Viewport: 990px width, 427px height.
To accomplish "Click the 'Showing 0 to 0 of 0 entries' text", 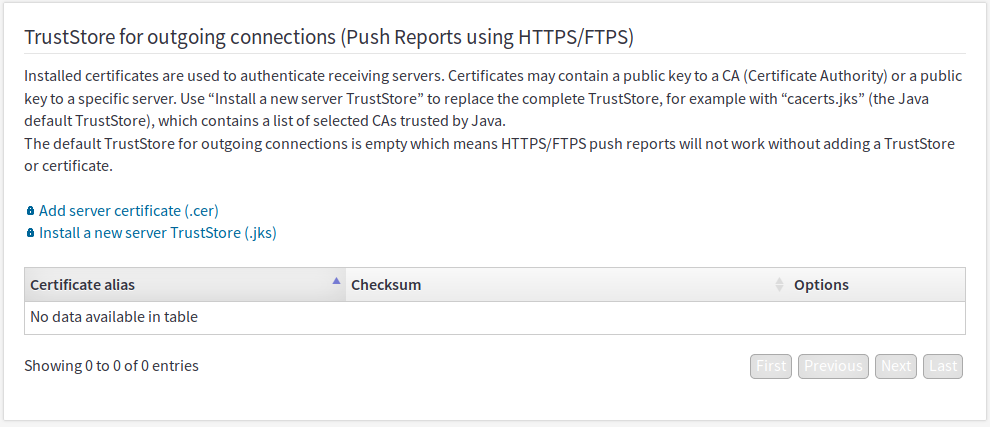I will point(112,366).
